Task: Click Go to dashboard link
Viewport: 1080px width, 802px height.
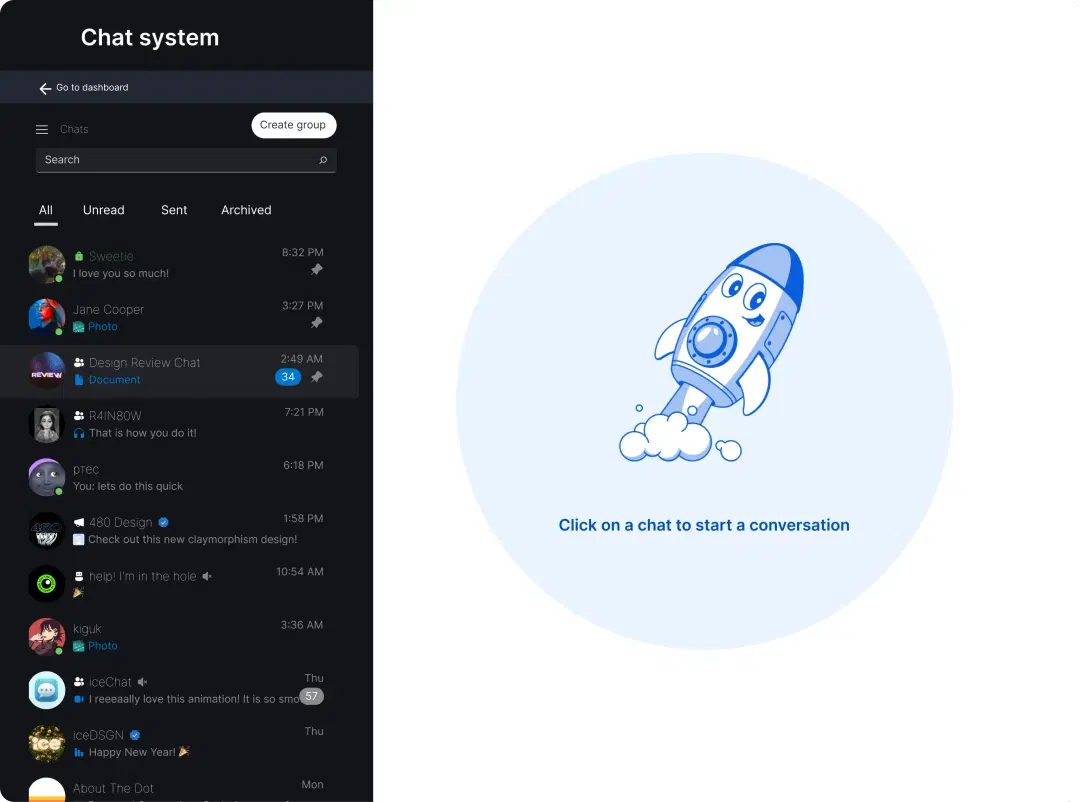Action: point(92,88)
